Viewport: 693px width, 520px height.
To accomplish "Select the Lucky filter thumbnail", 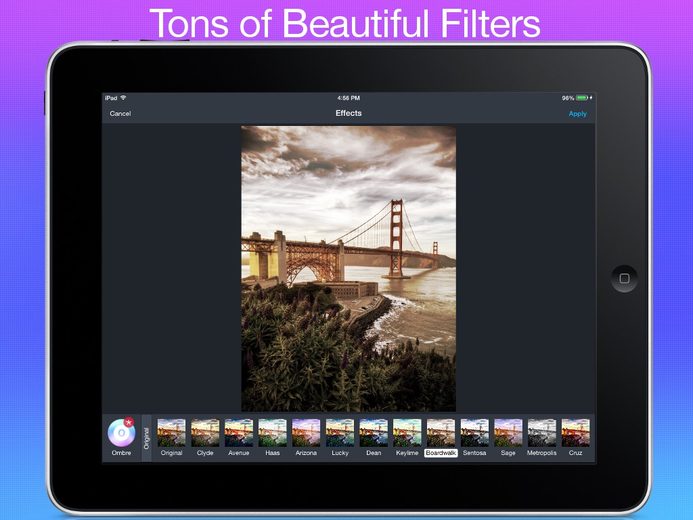I will (x=340, y=433).
